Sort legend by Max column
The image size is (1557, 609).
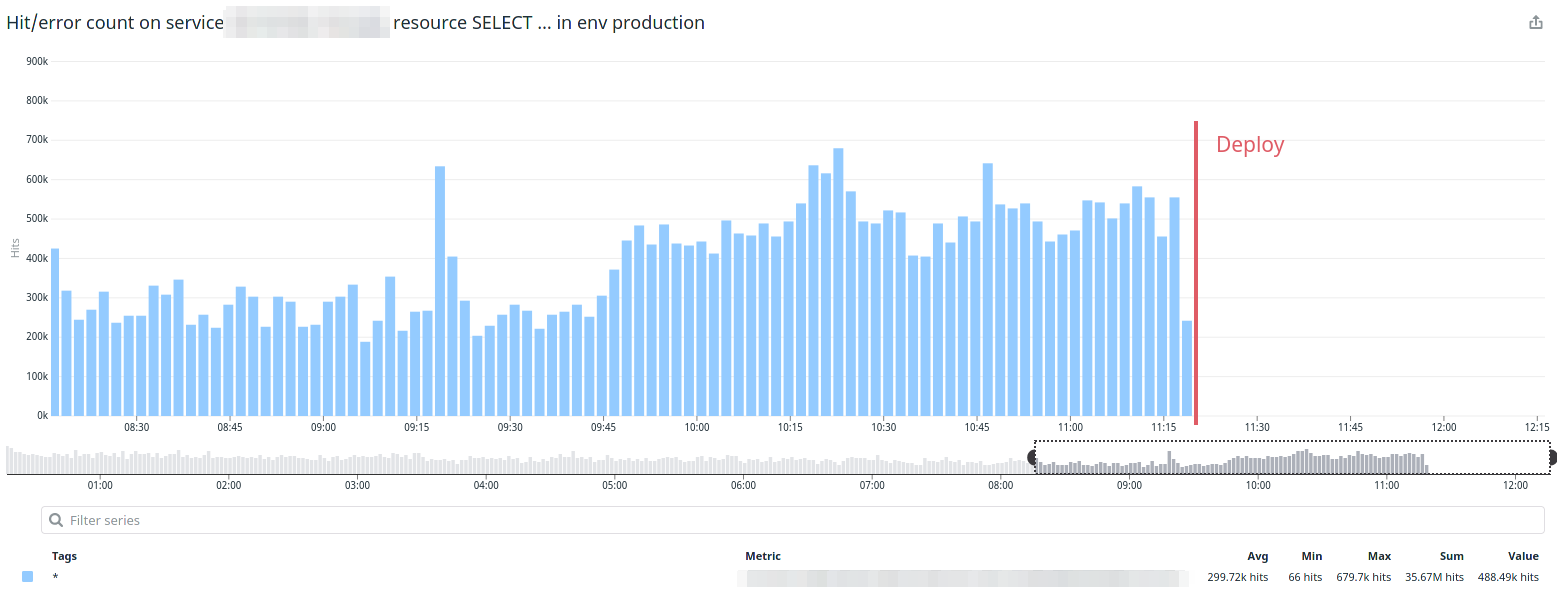[1379, 556]
